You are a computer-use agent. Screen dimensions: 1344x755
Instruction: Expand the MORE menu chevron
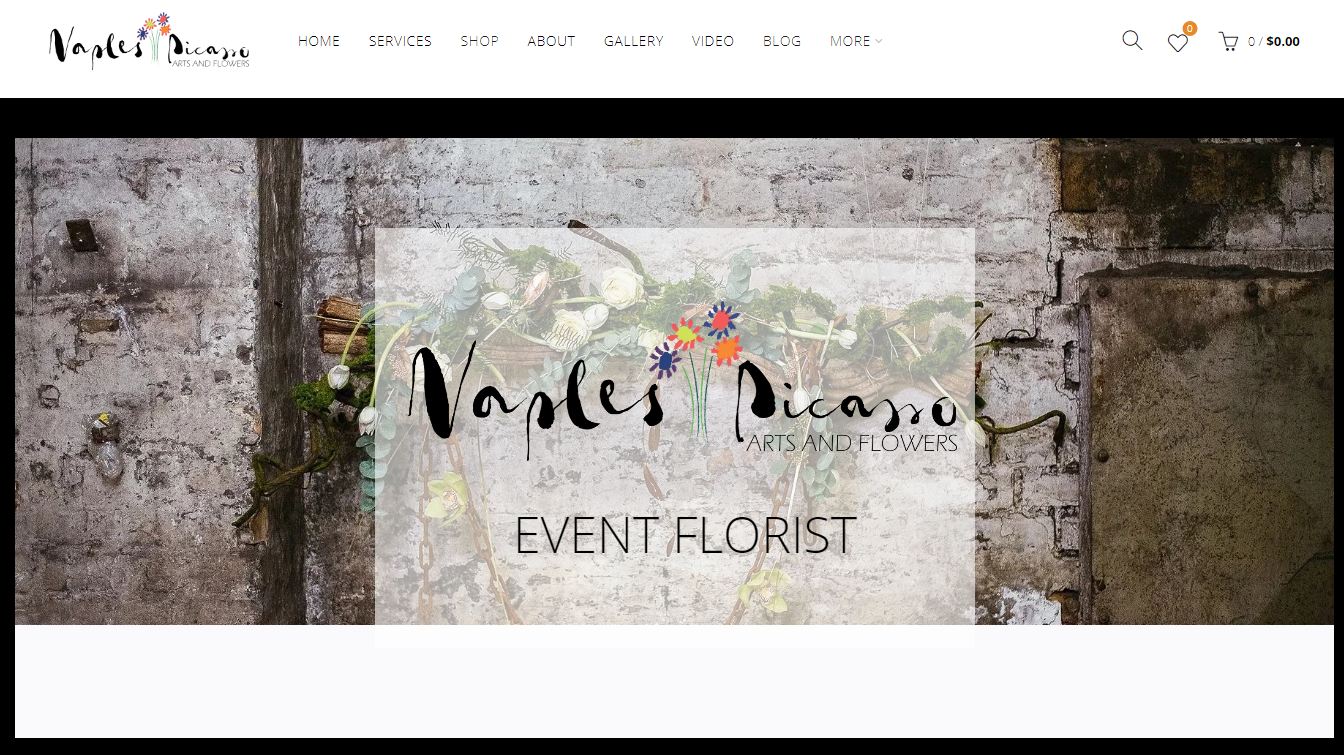pyautogui.click(x=879, y=41)
